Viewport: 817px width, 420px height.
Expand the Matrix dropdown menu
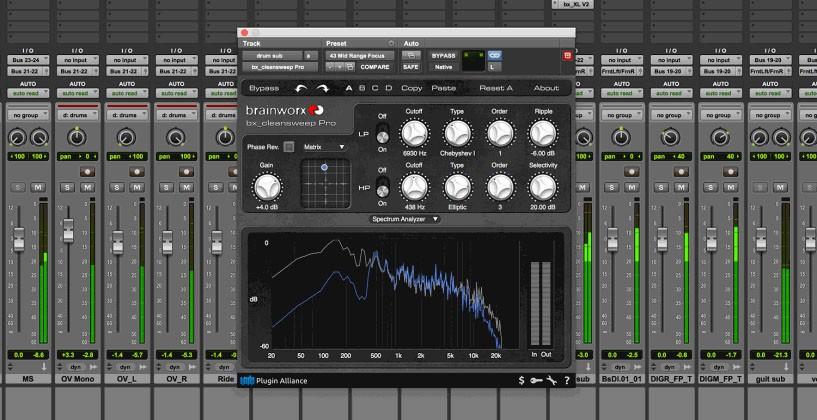326,147
